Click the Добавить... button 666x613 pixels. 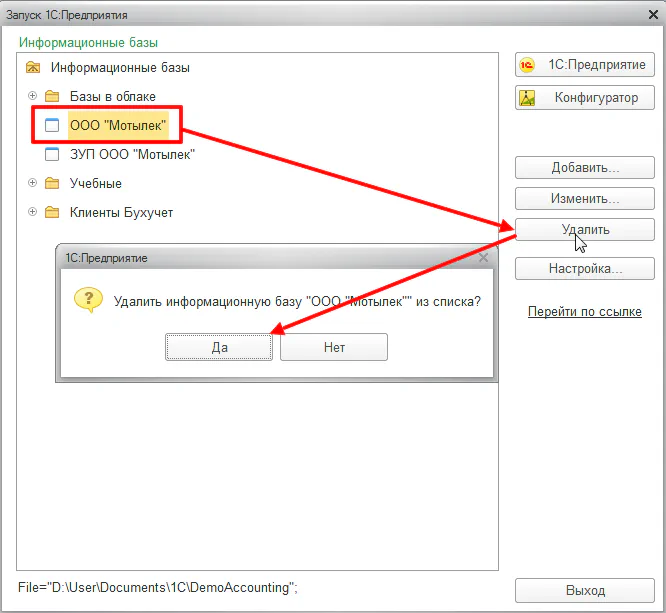click(585, 167)
